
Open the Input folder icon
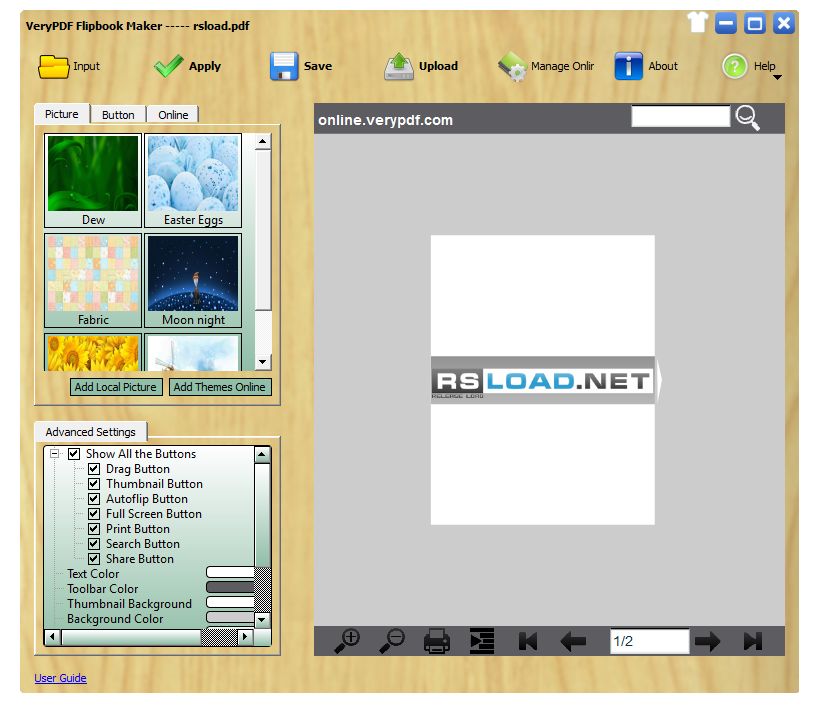pyautogui.click(x=53, y=66)
